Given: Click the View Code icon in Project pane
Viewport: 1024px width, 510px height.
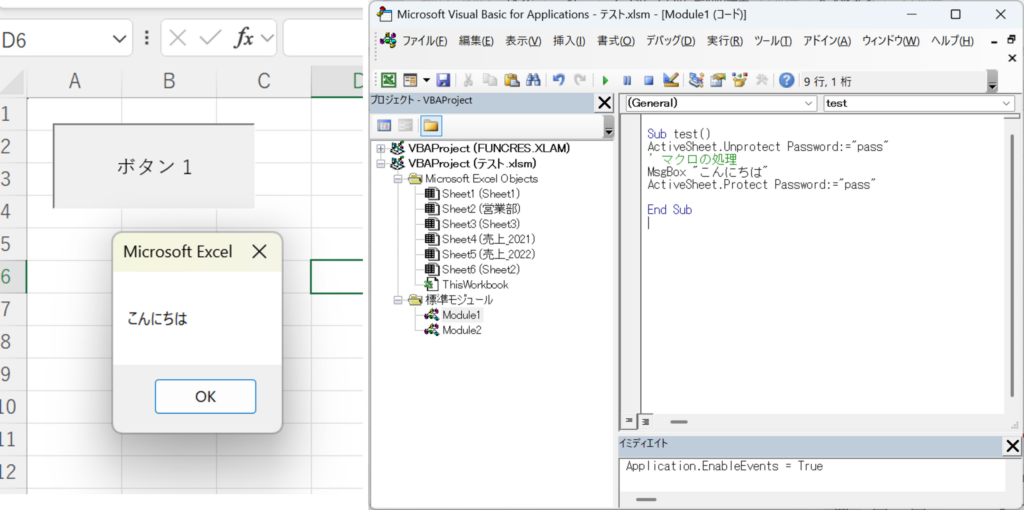Looking at the screenshot, I should tap(384, 125).
